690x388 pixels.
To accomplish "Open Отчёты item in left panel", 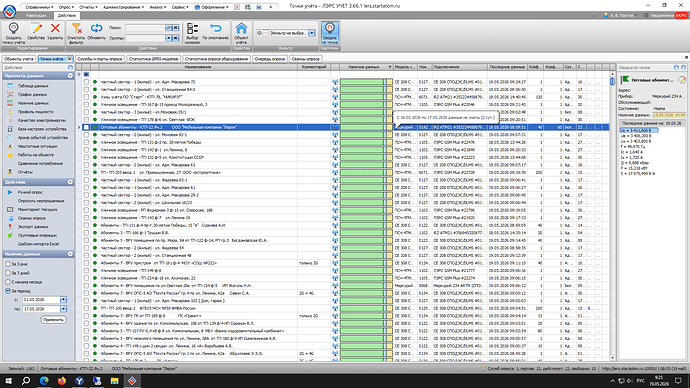I will tap(26, 172).
